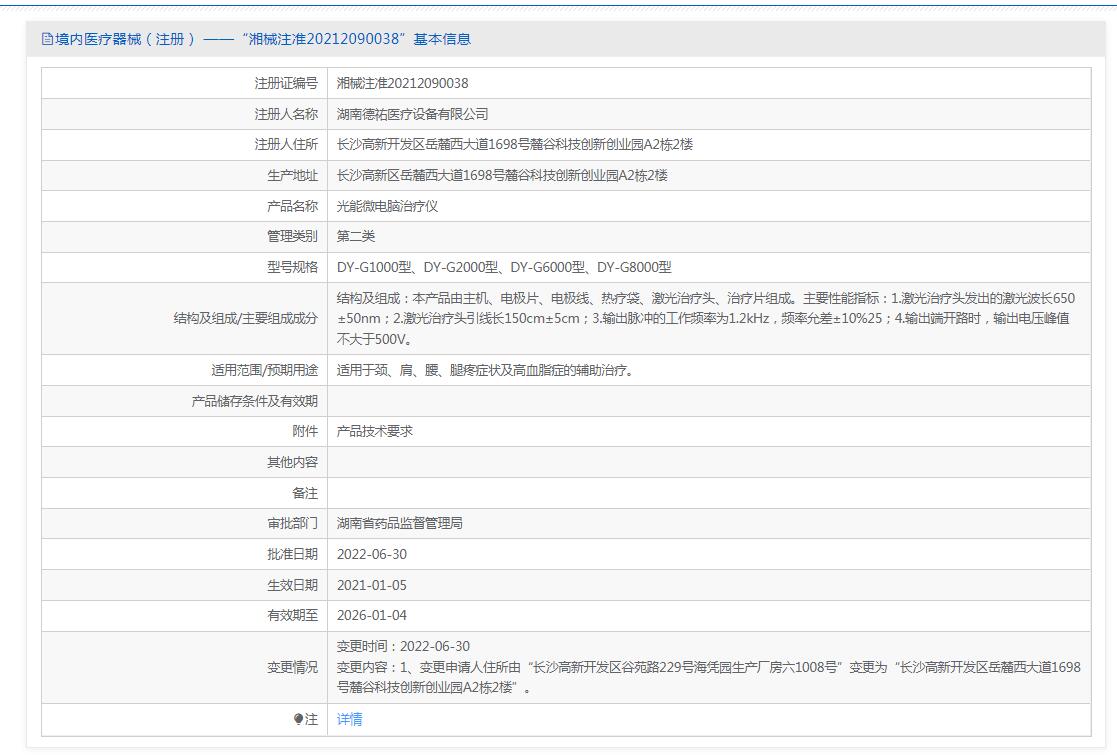Open the 详情 link
This screenshot has width=1117, height=755.
350,719
